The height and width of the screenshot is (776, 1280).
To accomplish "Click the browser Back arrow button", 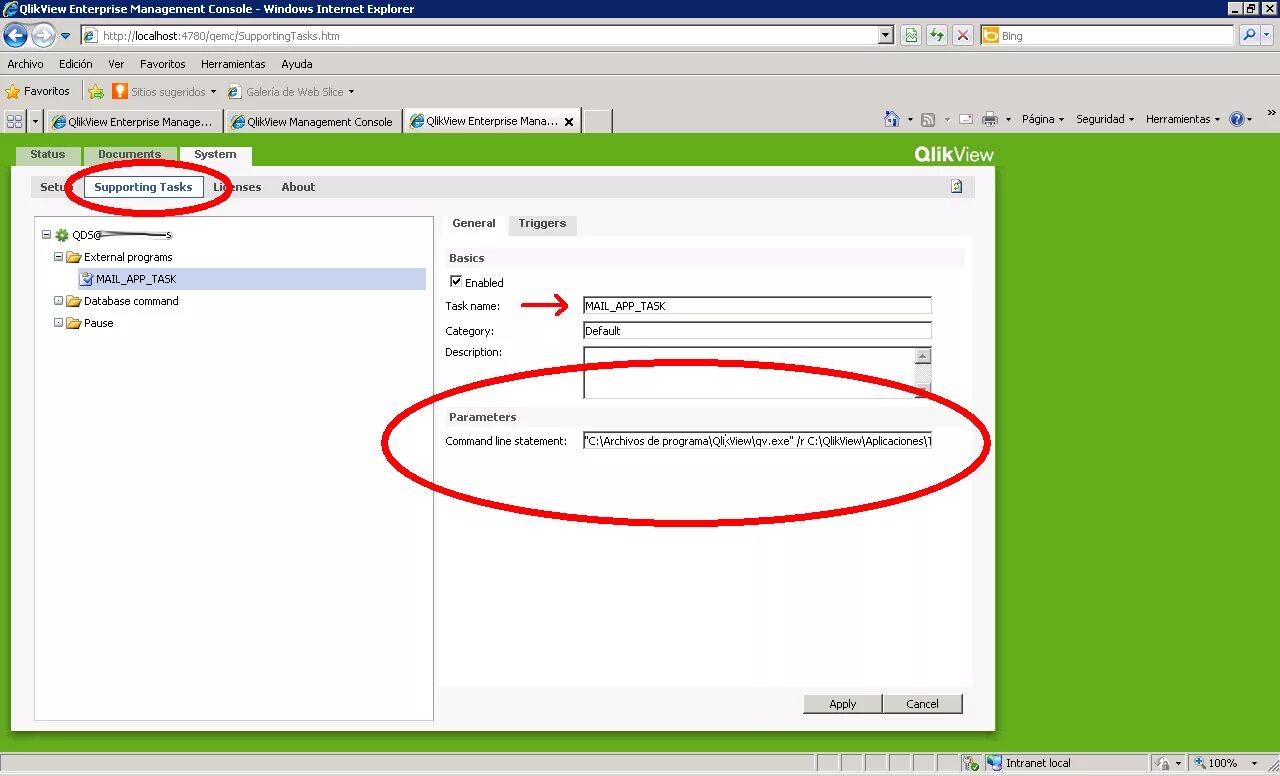I will pyautogui.click(x=15, y=36).
